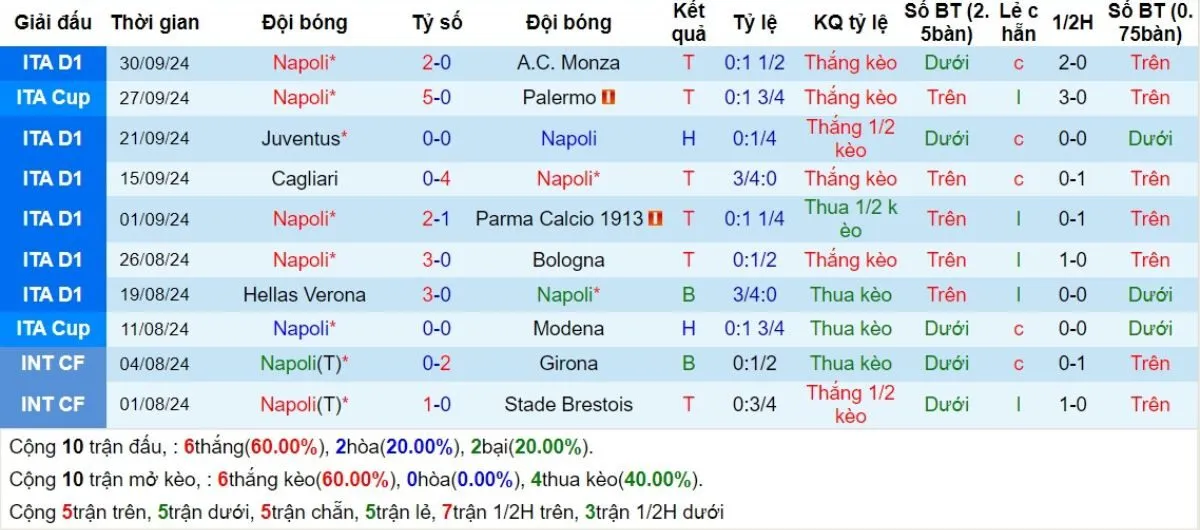The width and height of the screenshot is (1200, 530).
Task: Click the "Tỷ số" column header
Action: point(436,22)
